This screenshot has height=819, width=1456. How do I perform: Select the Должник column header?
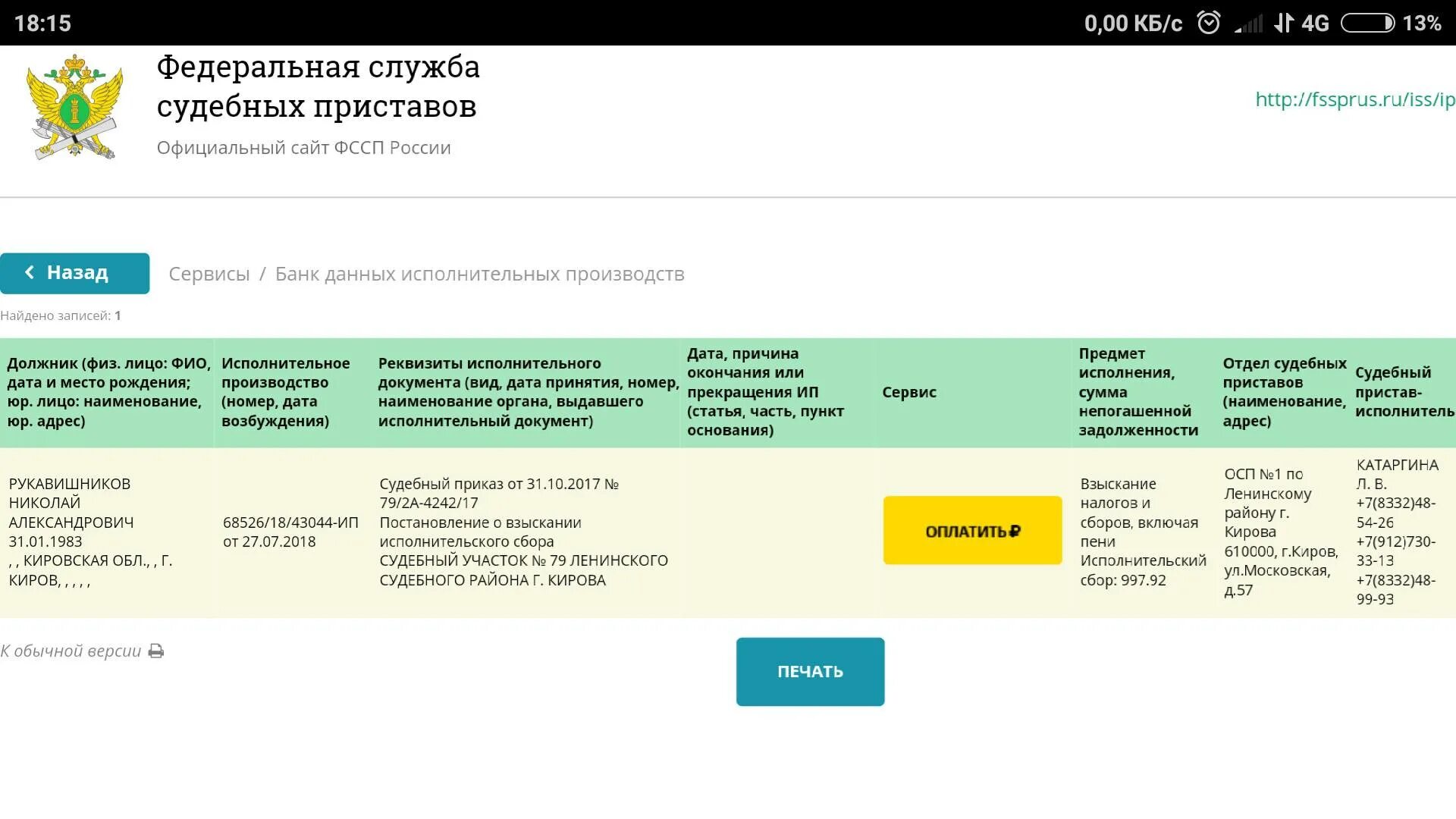click(x=108, y=392)
